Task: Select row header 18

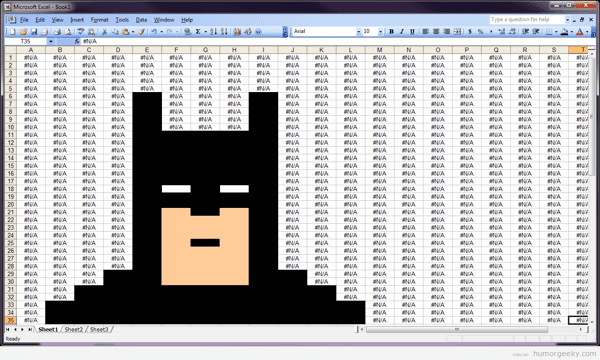Action: [x=11, y=189]
